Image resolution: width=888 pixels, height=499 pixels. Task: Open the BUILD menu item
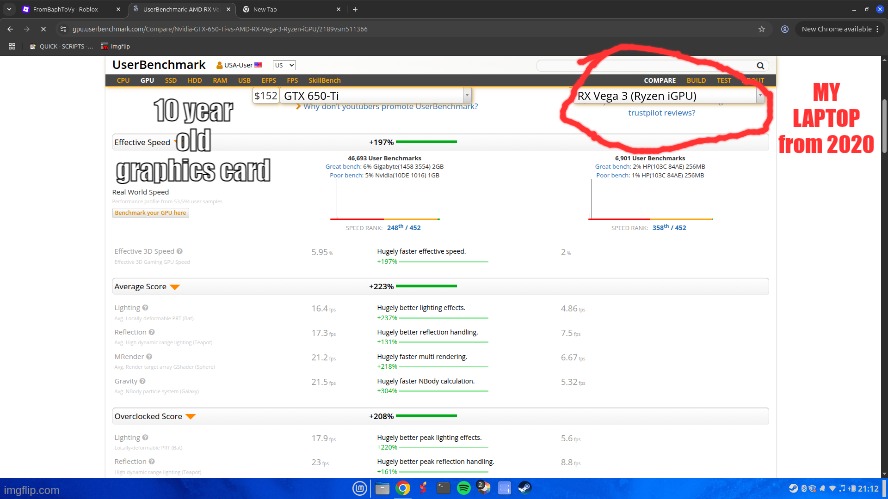(696, 80)
